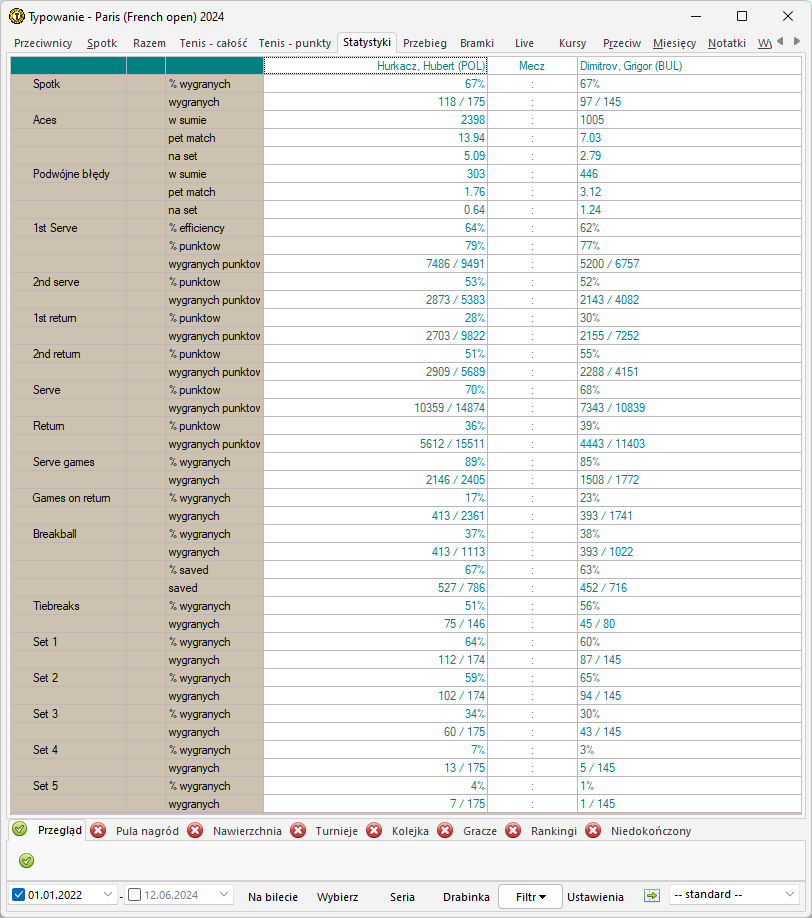The image size is (812, 918).
Task: Open the Filtr dropdown button
Action: pyautogui.click(x=530, y=897)
